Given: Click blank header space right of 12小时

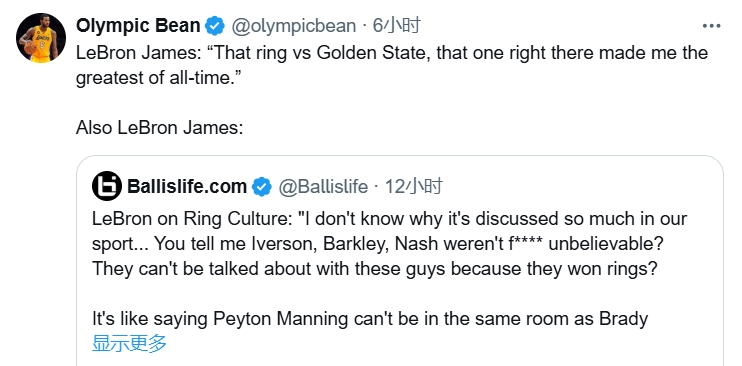Looking at the screenshot, I should [x=582, y=187].
